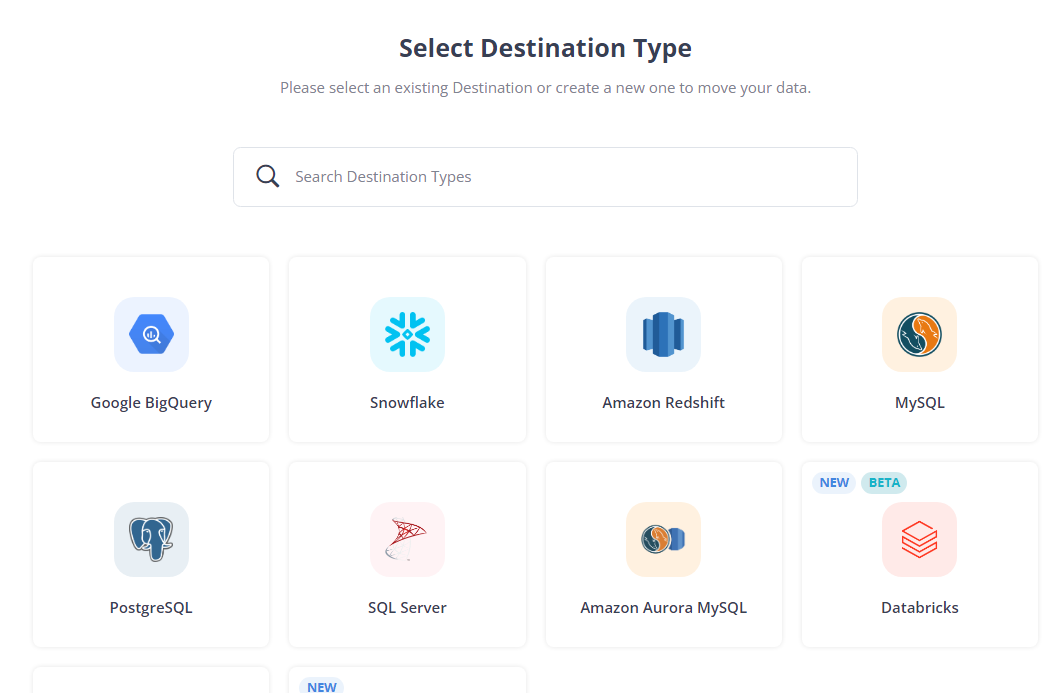The image size is (1055, 693).
Task: Click the NEW badge on Databricks
Action: (833, 482)
